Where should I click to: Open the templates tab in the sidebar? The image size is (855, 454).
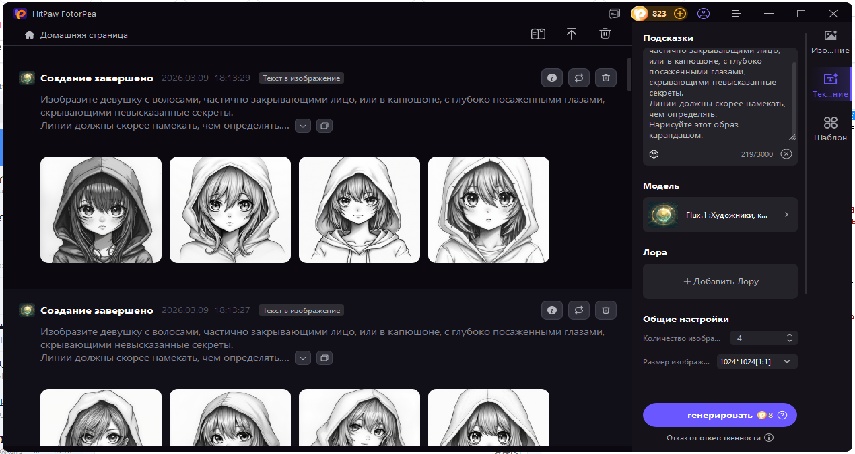pyautogui.click(x=830, y=129)
